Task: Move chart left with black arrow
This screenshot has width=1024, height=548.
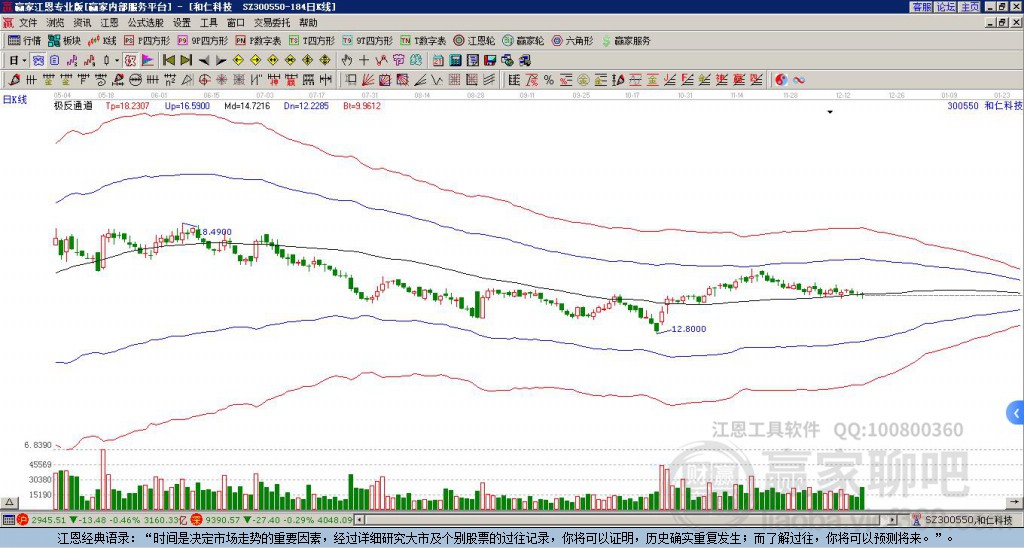Action: [x=204, y=61]
